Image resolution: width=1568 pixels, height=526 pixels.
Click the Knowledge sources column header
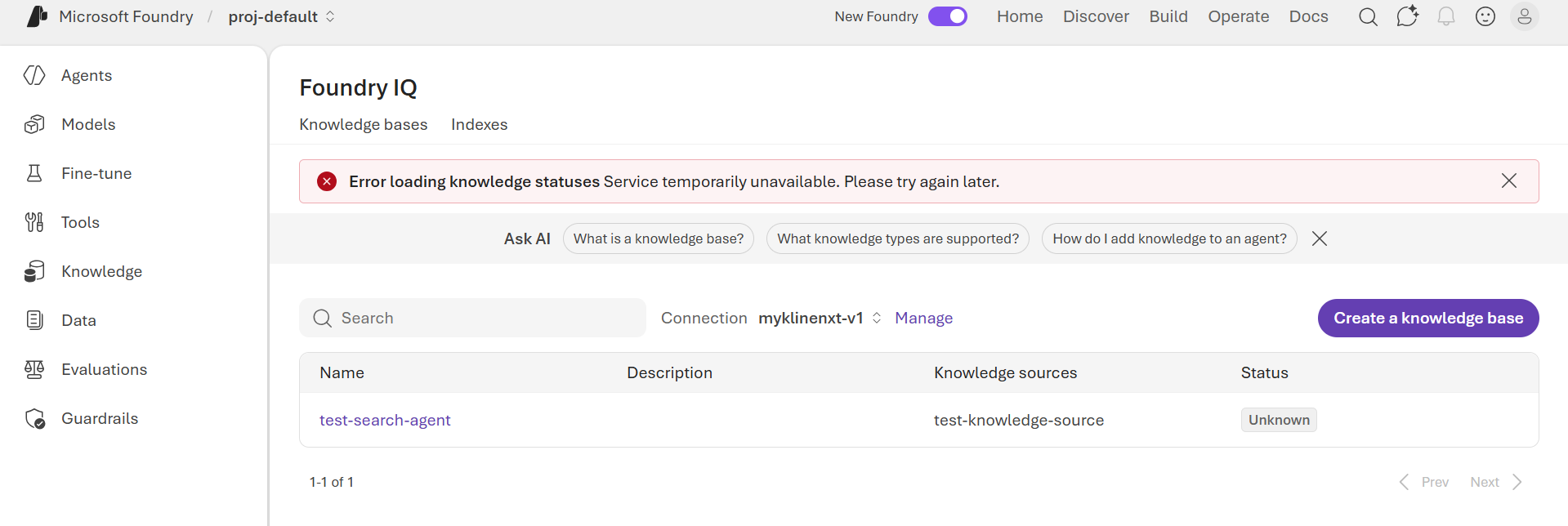(1005, 372)
